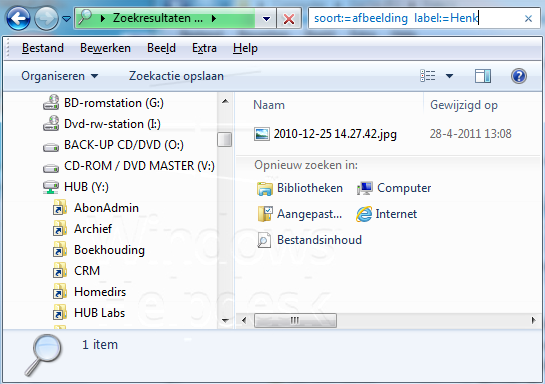
Task: Click the Homedirs shortcut folder icon
Action: (x=60, y=291)
